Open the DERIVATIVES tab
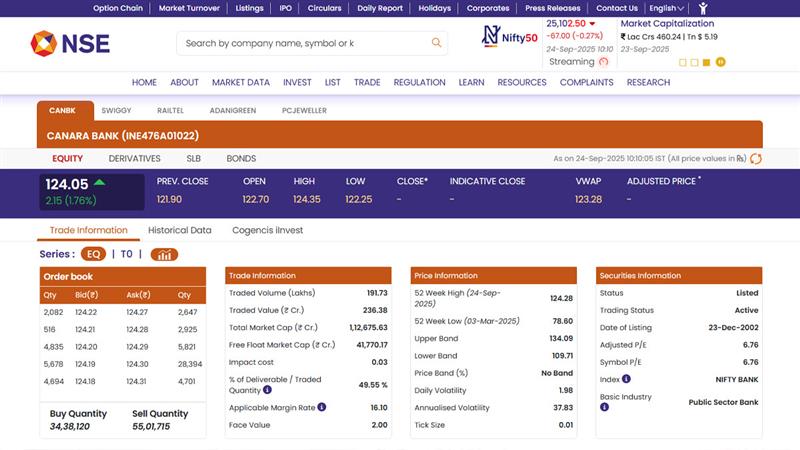 pyautogui.click(x=134, y=158)
